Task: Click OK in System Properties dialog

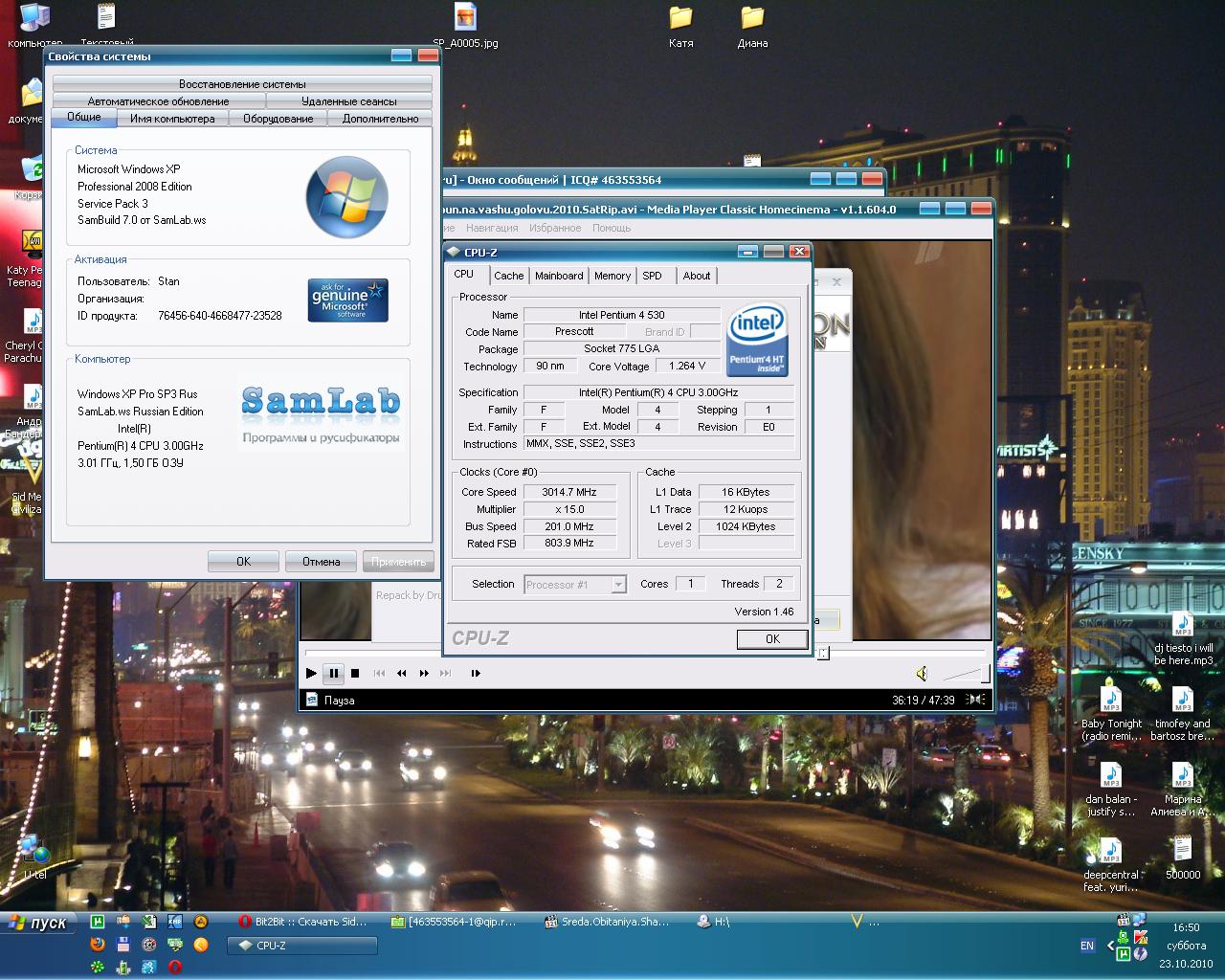Action: point(243,562)
